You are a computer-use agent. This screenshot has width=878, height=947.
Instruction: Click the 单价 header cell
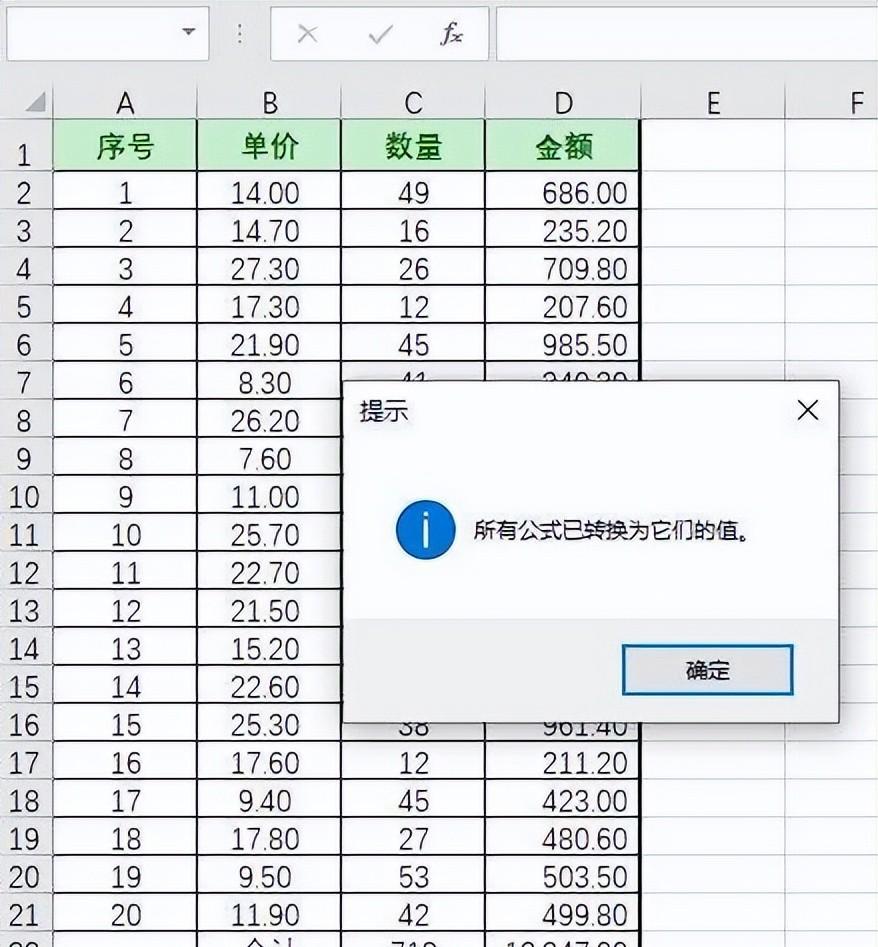(x=269, y=146)
